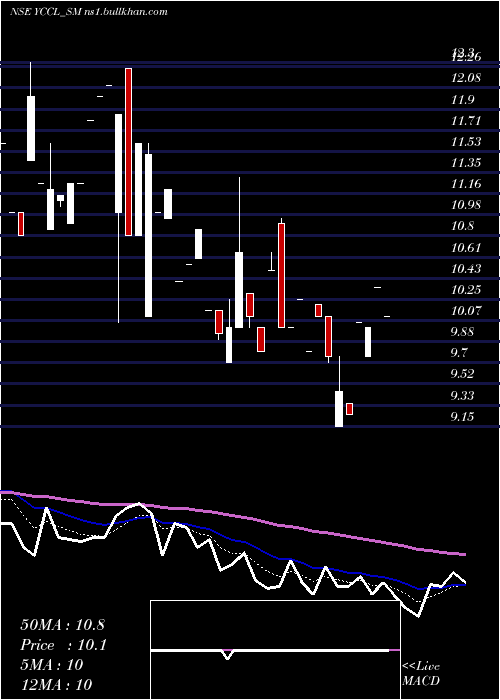Image resolution: width=500 pixels, height=700 pixels.
Task: Click the 9.52 price axis label
Action: tap(462, 374)
